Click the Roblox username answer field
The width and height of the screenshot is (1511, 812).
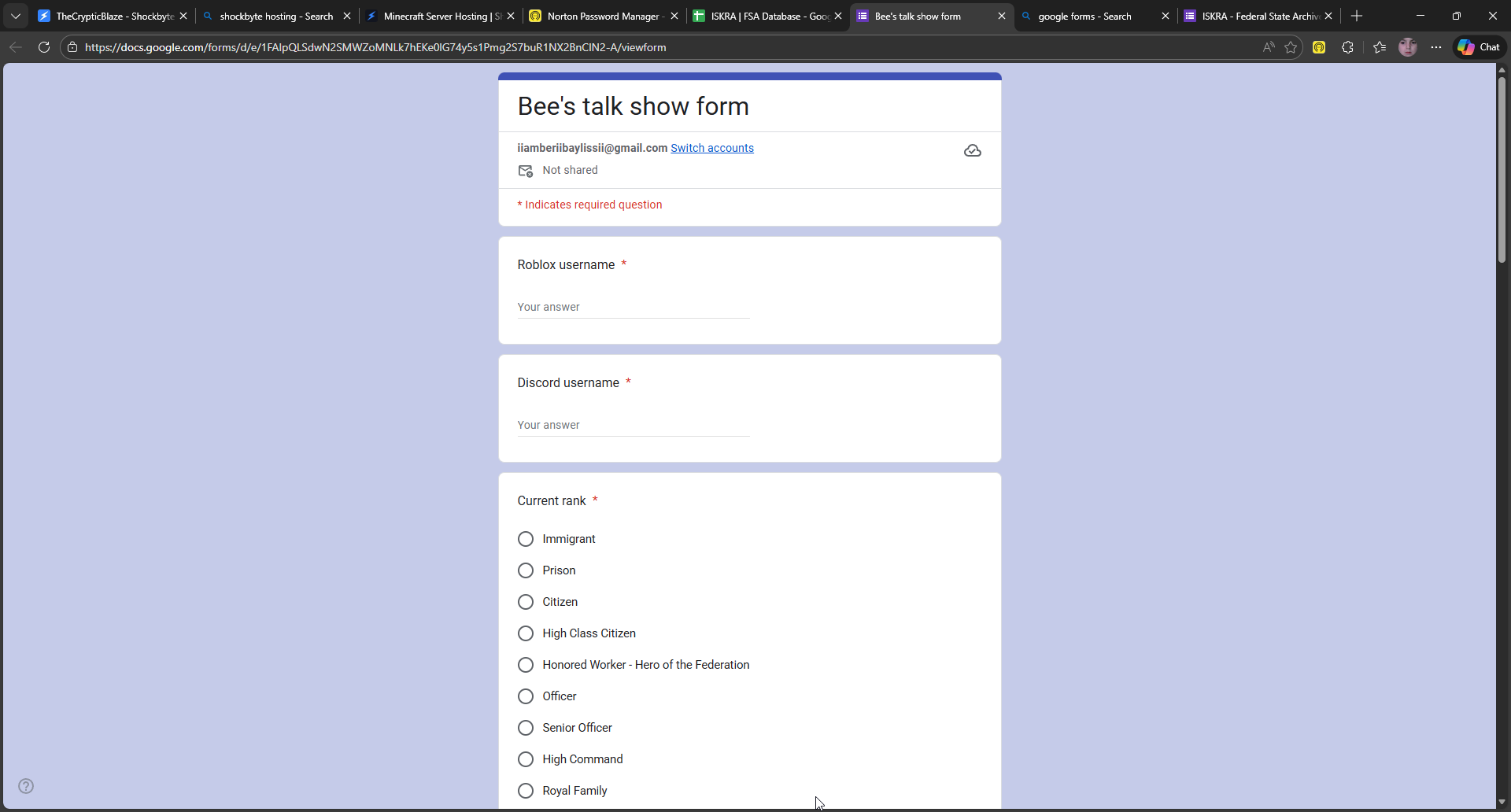pos(633,307)
